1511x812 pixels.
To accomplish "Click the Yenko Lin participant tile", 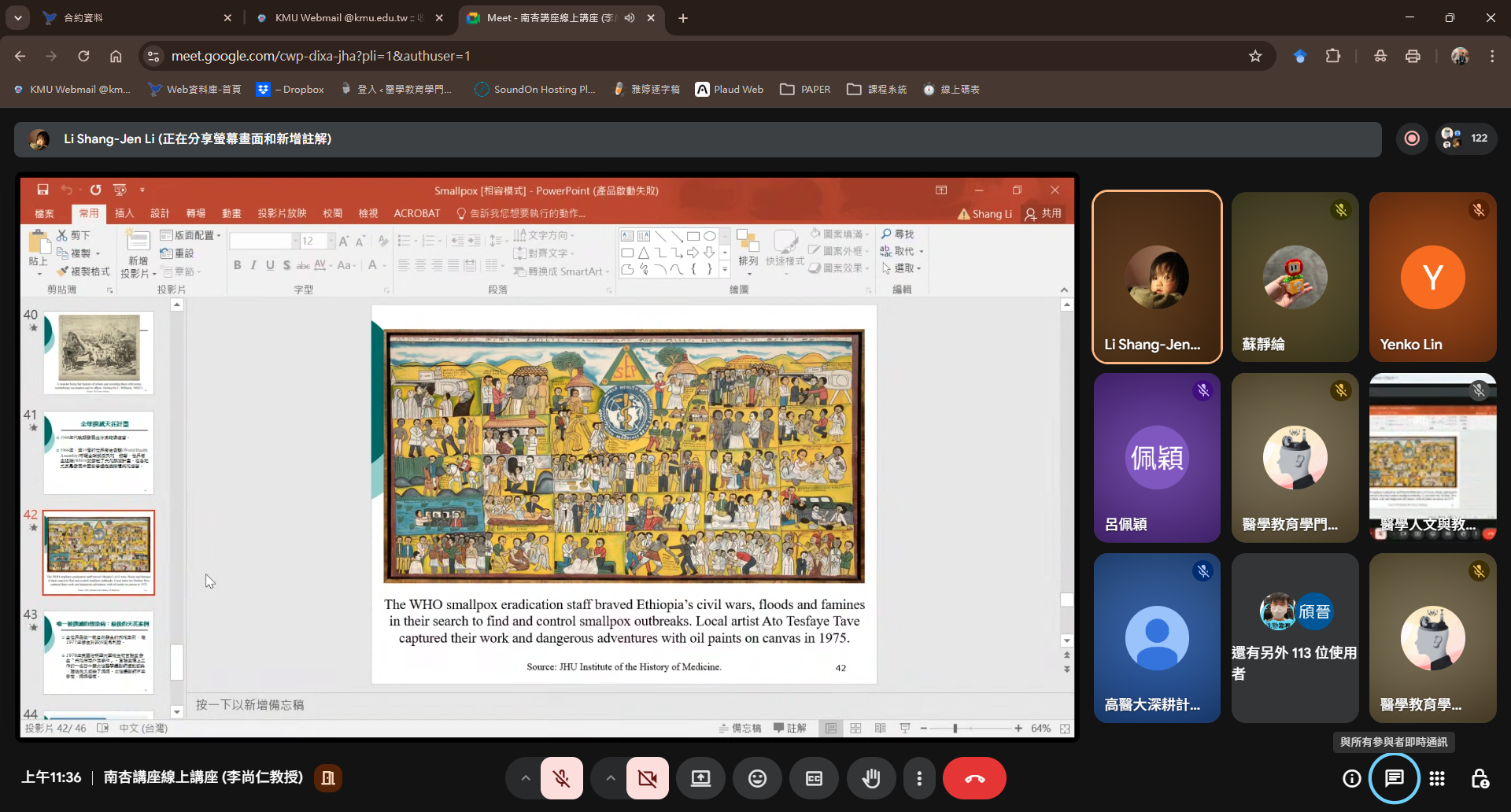I will pyautogui.click(x=1432, y=277).
